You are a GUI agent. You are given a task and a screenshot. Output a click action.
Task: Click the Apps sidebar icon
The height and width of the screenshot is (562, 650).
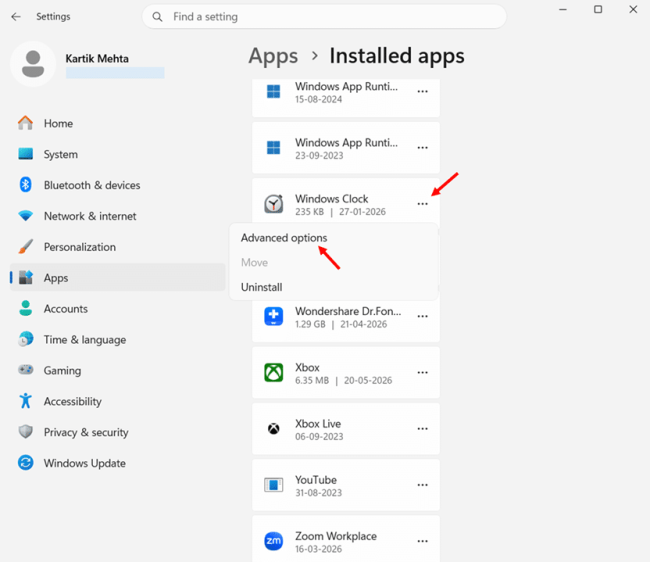pos(25,277)
